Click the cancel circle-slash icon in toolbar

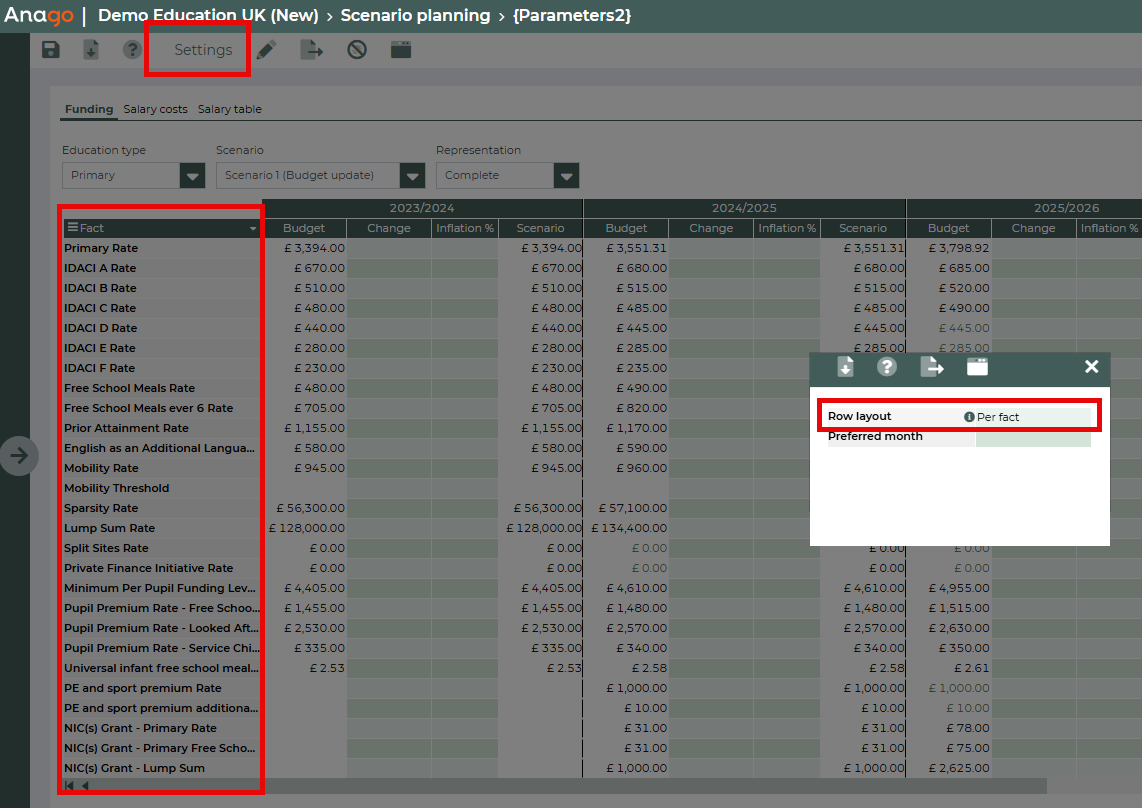[x=357, y=50]
